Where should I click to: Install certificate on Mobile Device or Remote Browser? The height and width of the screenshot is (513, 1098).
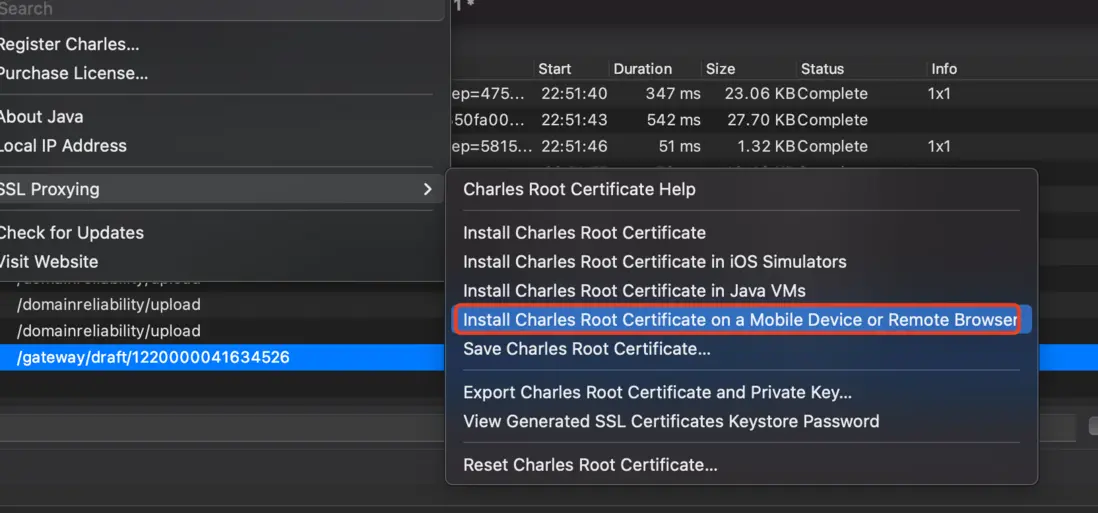tap(738, 320)
